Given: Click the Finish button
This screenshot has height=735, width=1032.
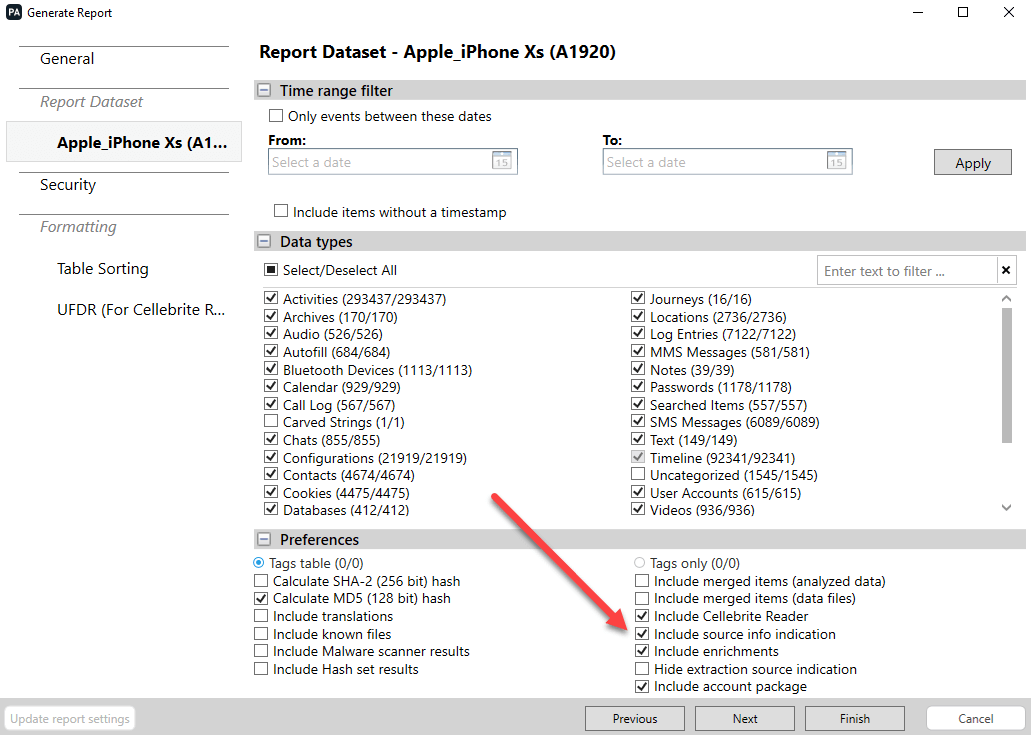Looking at the screenshot, I should [854, 718].
